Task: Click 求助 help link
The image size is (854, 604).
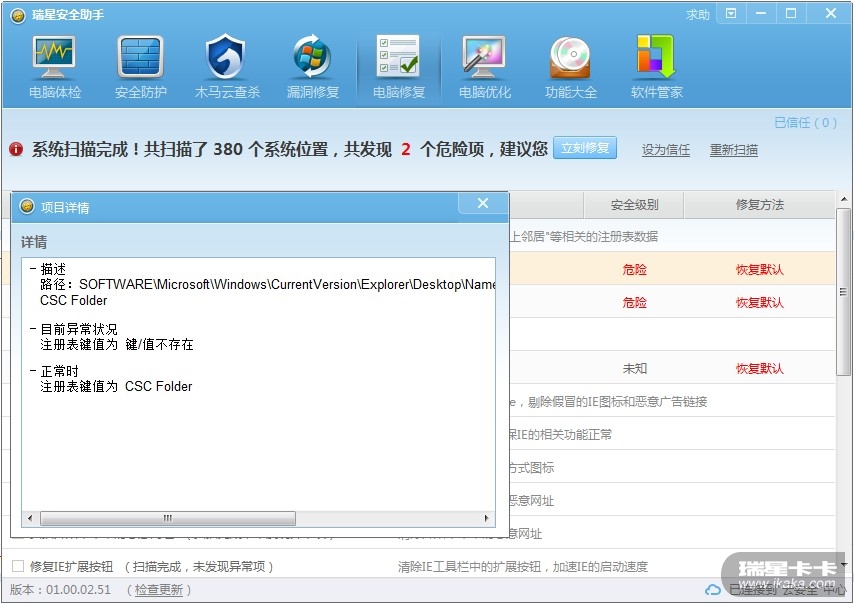Action: click(698, 15)
